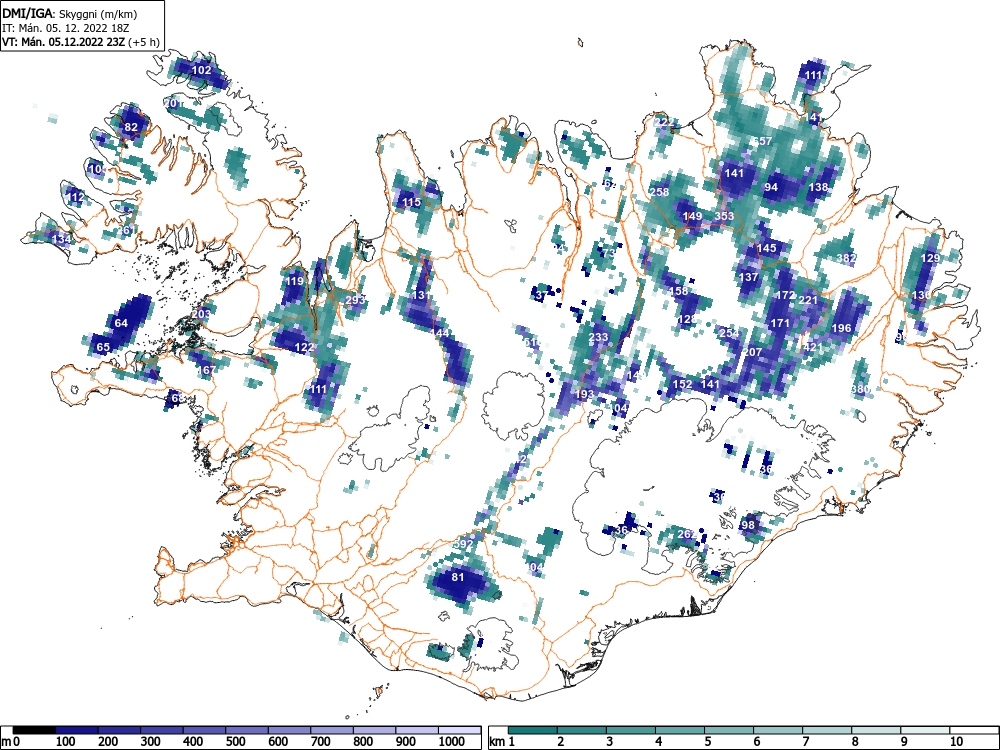
Task: Select the dark navy 100–200 m legend swatch
Action: (x=77, y=730)
